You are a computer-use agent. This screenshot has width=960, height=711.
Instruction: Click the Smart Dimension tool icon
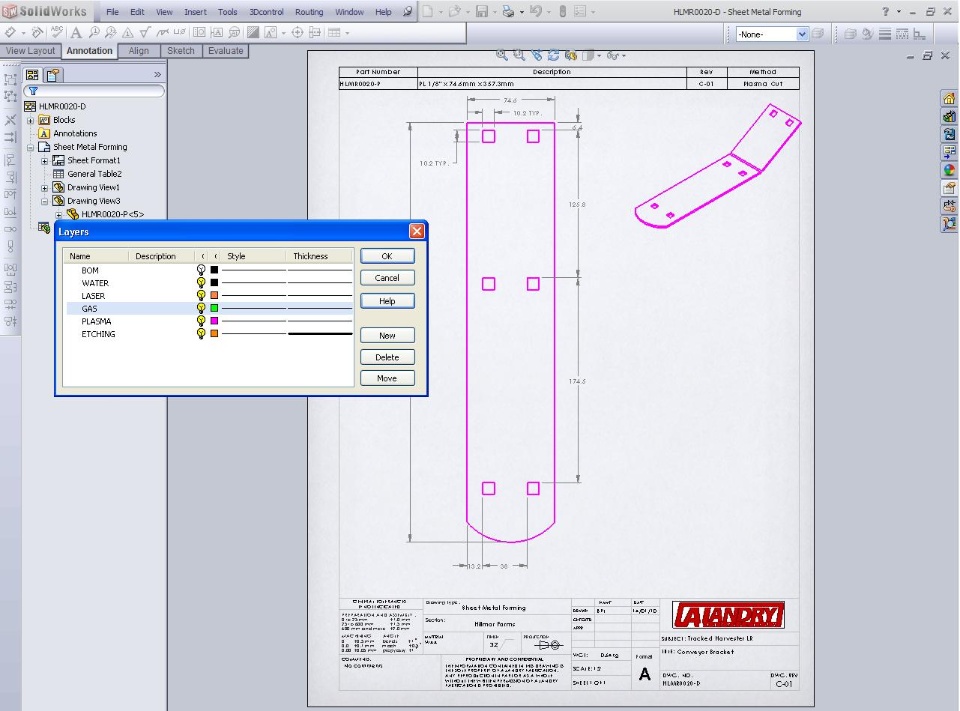tap(10, 32)
